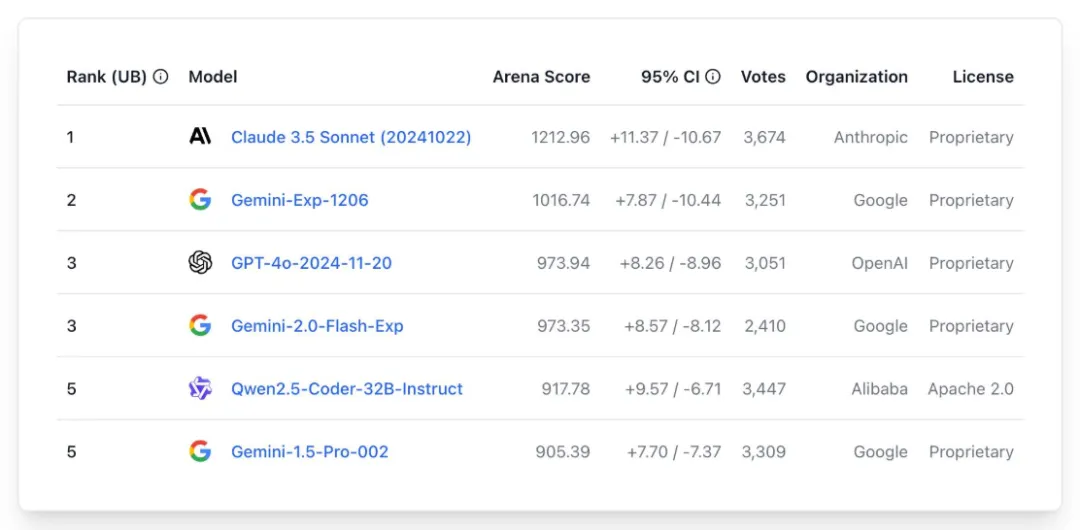
Task: Click the Alibaba Qwen logo icon
Action: pyautogui.click(x=200, y=389)
